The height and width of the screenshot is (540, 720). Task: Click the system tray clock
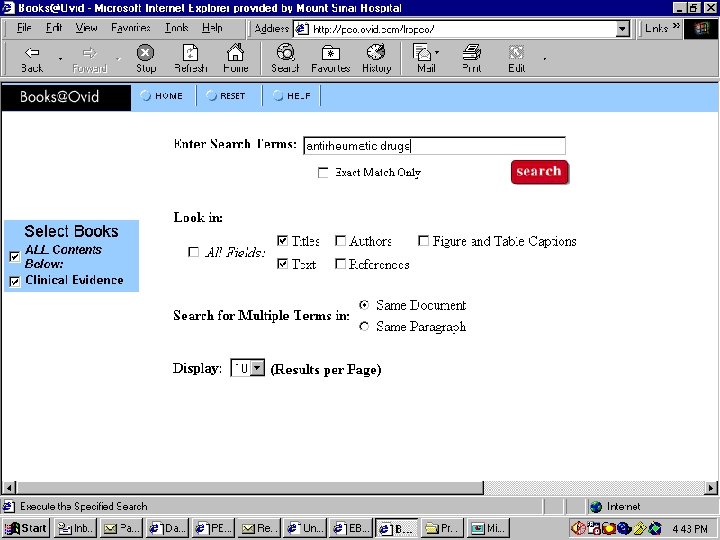pyautogui.click(x=690, y=529)
